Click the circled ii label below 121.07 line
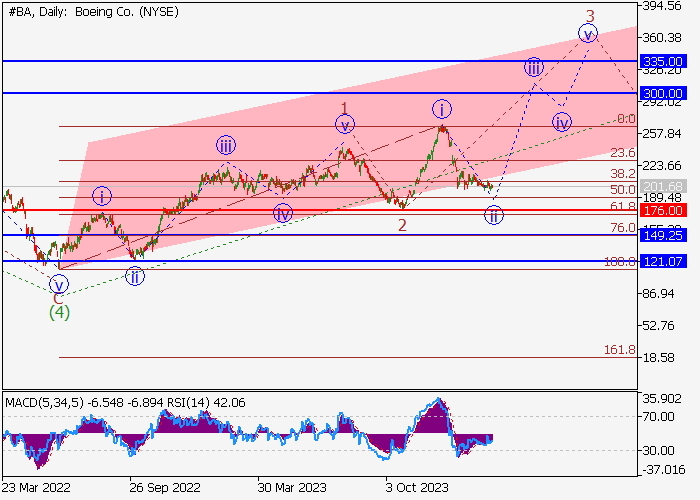 [x=135, y=276]
